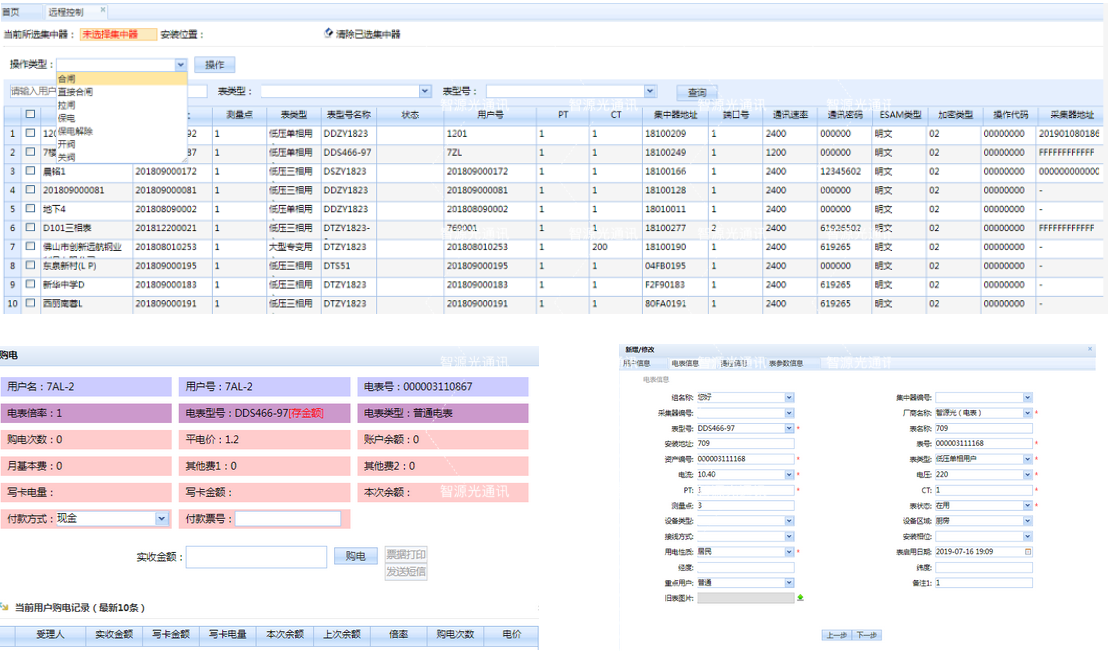1108x651 pixels.
Task: Click the 资产编号 field in dialog
Action: 745,459
